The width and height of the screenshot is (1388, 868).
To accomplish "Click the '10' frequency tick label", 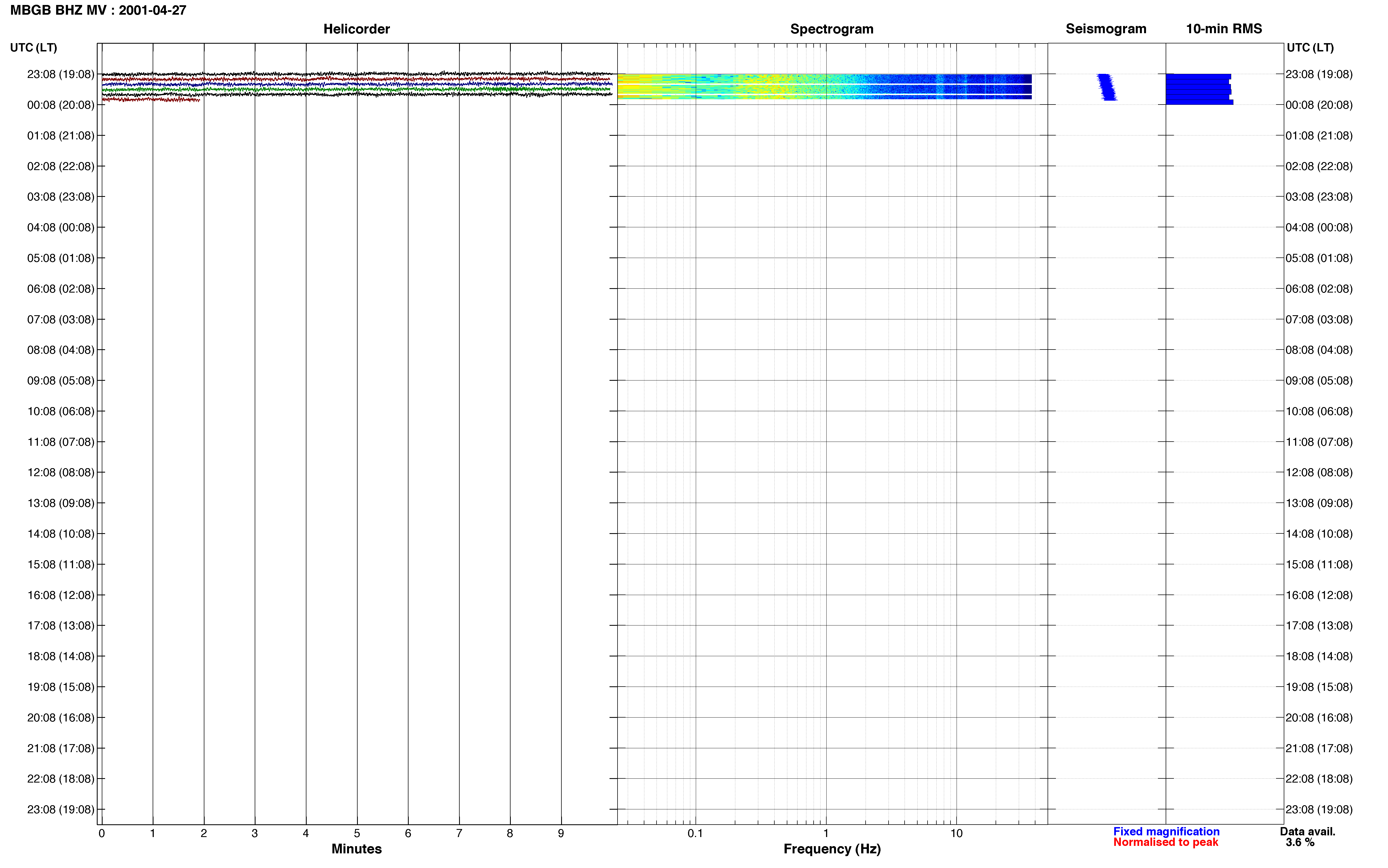I will (x=956, y=833).
